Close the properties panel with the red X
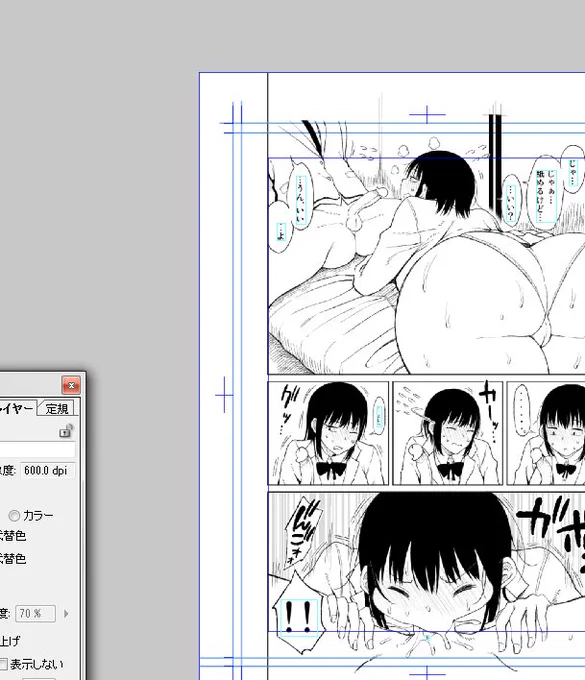This screenshot has height=680, width=585. coord(71,385)
